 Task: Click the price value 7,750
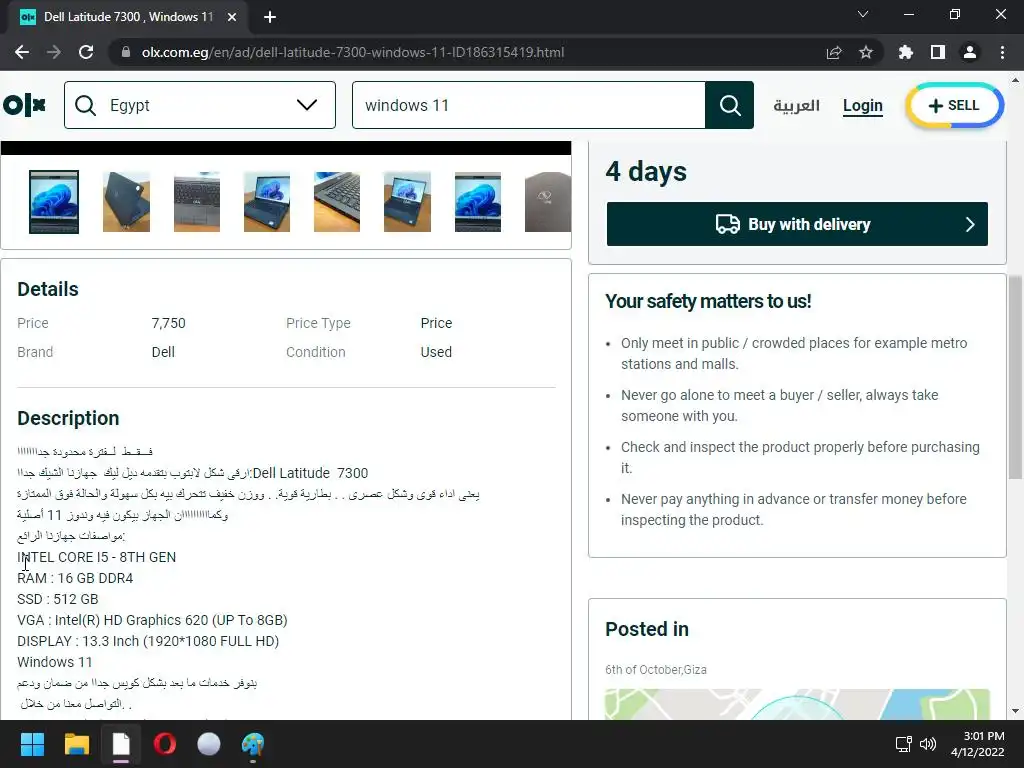pyautogui.click(x=168, y=323)
